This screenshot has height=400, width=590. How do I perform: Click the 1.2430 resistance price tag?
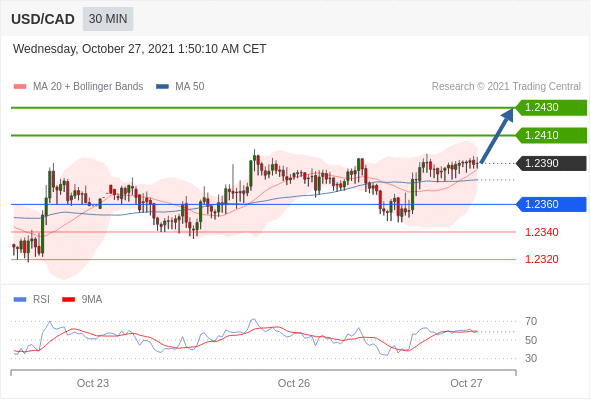click(551, 108)
